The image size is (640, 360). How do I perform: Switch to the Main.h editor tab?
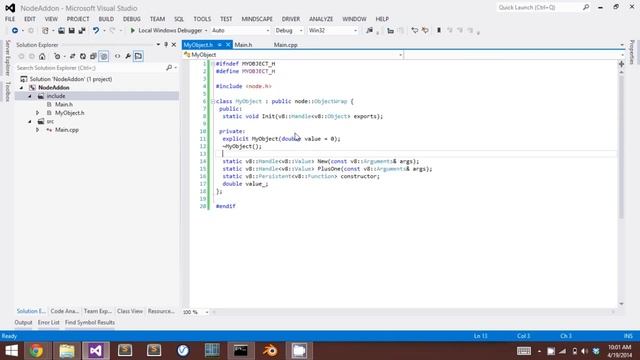point(243,45)
